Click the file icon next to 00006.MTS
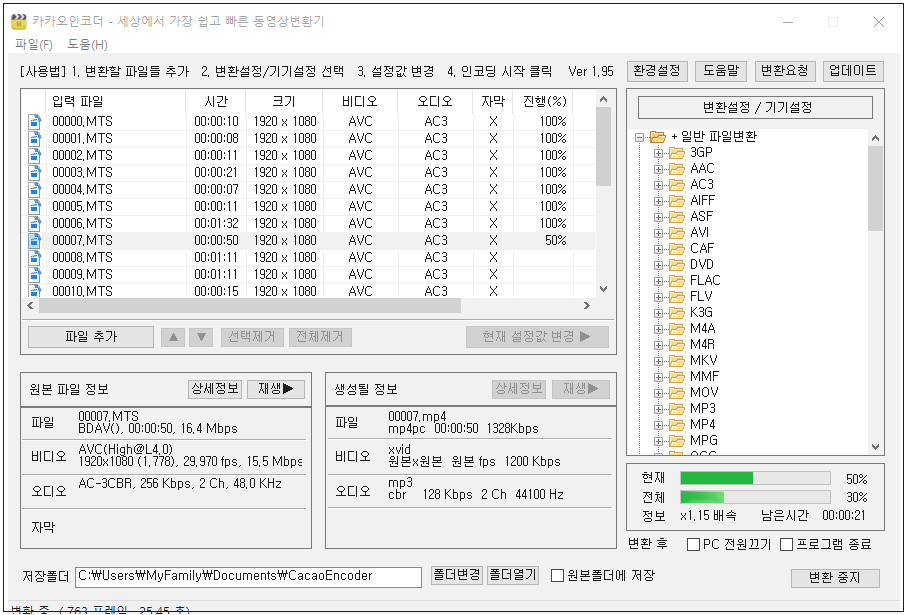The height and width of the screenshot is (615, 907). (35, 223)
